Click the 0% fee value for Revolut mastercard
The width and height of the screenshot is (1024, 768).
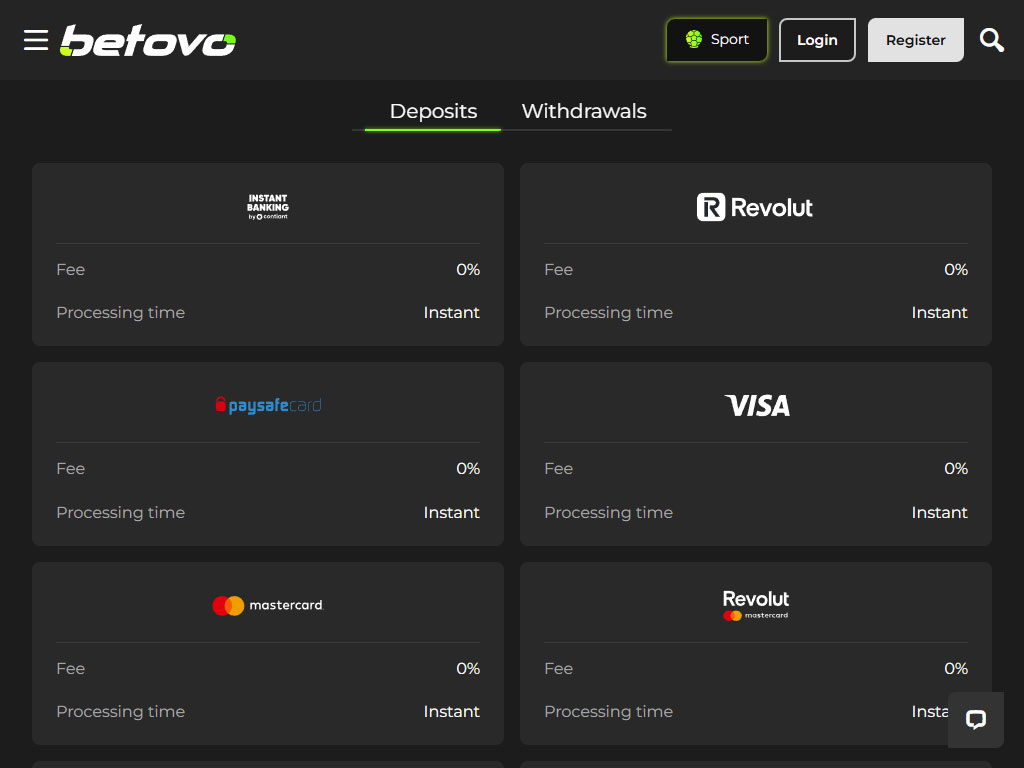955,669
